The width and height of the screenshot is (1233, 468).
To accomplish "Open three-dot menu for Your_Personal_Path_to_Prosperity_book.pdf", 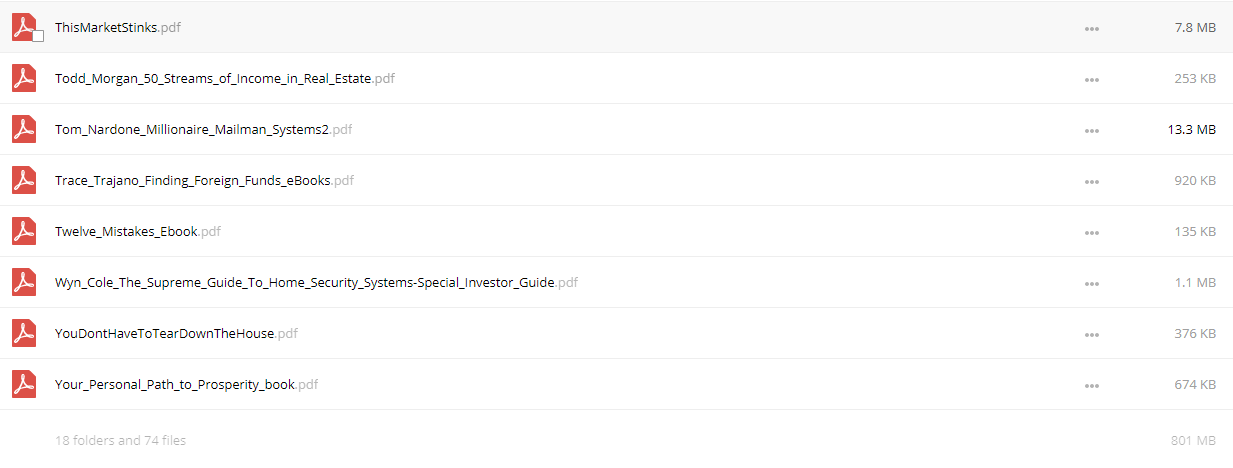I will [x=1092, y=385].
